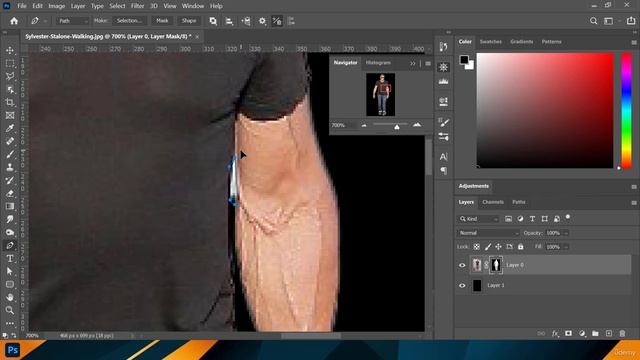640x360 pixels.
Task: Add a layer mask icon in Layers panel
Action: [568, 334]
